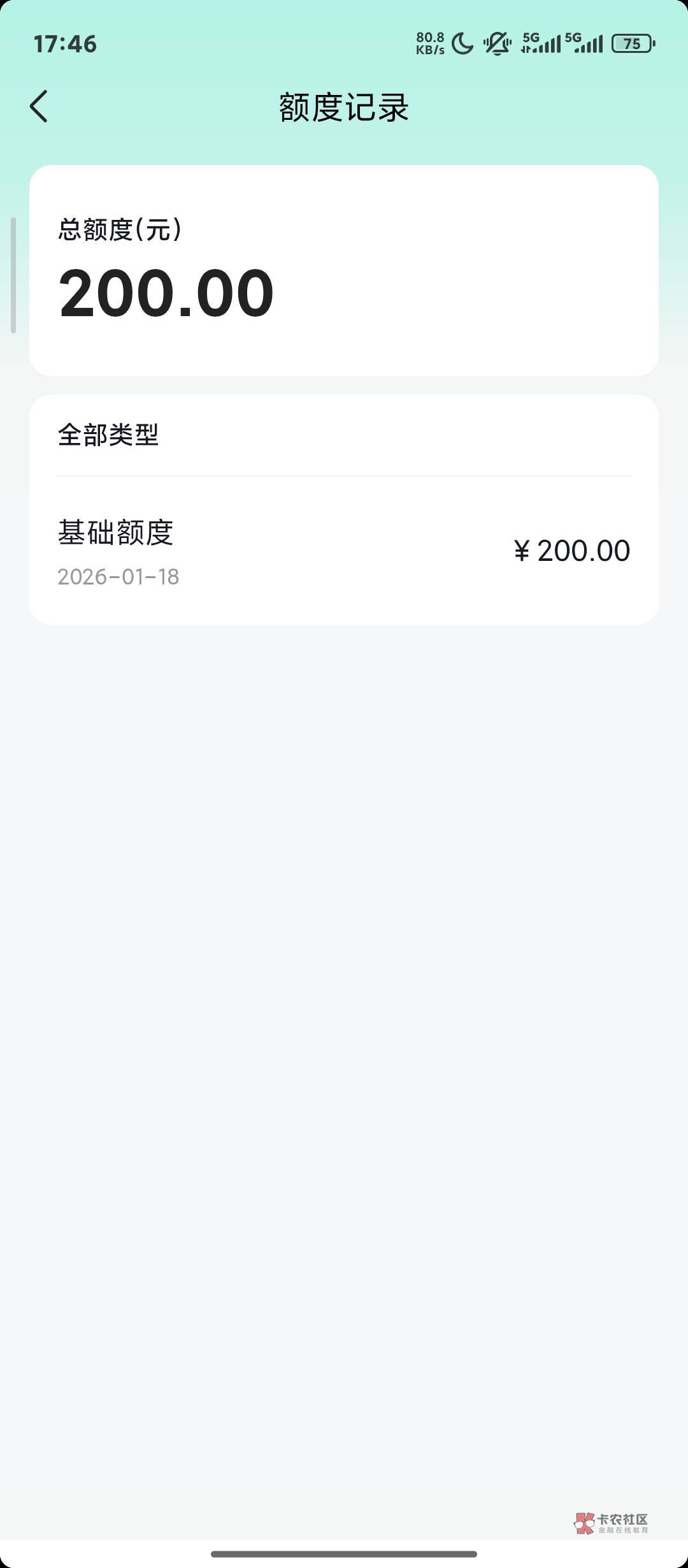The width and height of the screenshot is (688, 1568).
Task: Tap the 17:46 status bar clock
Action: pos(65,44)
